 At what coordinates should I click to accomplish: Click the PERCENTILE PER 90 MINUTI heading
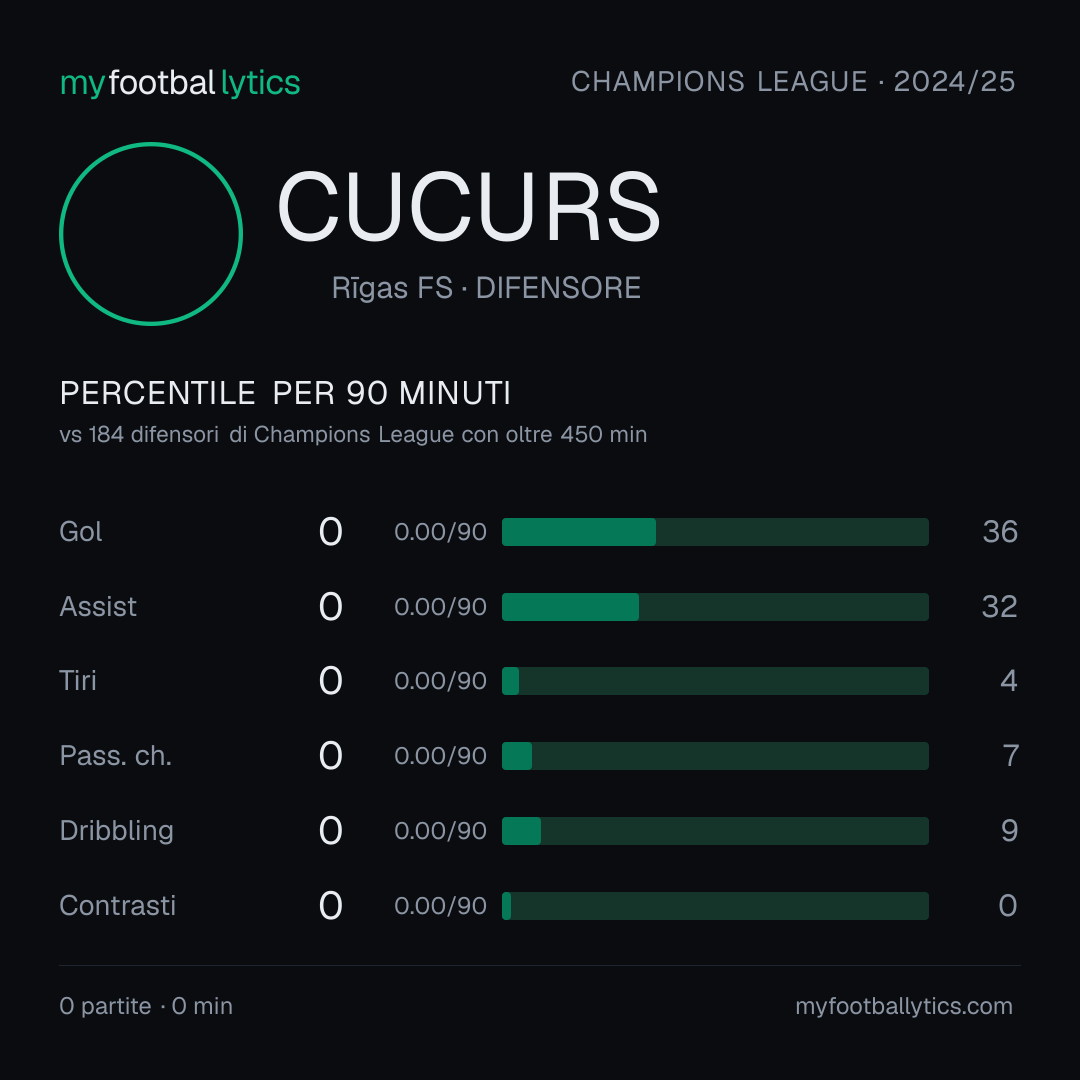(285, 393)
